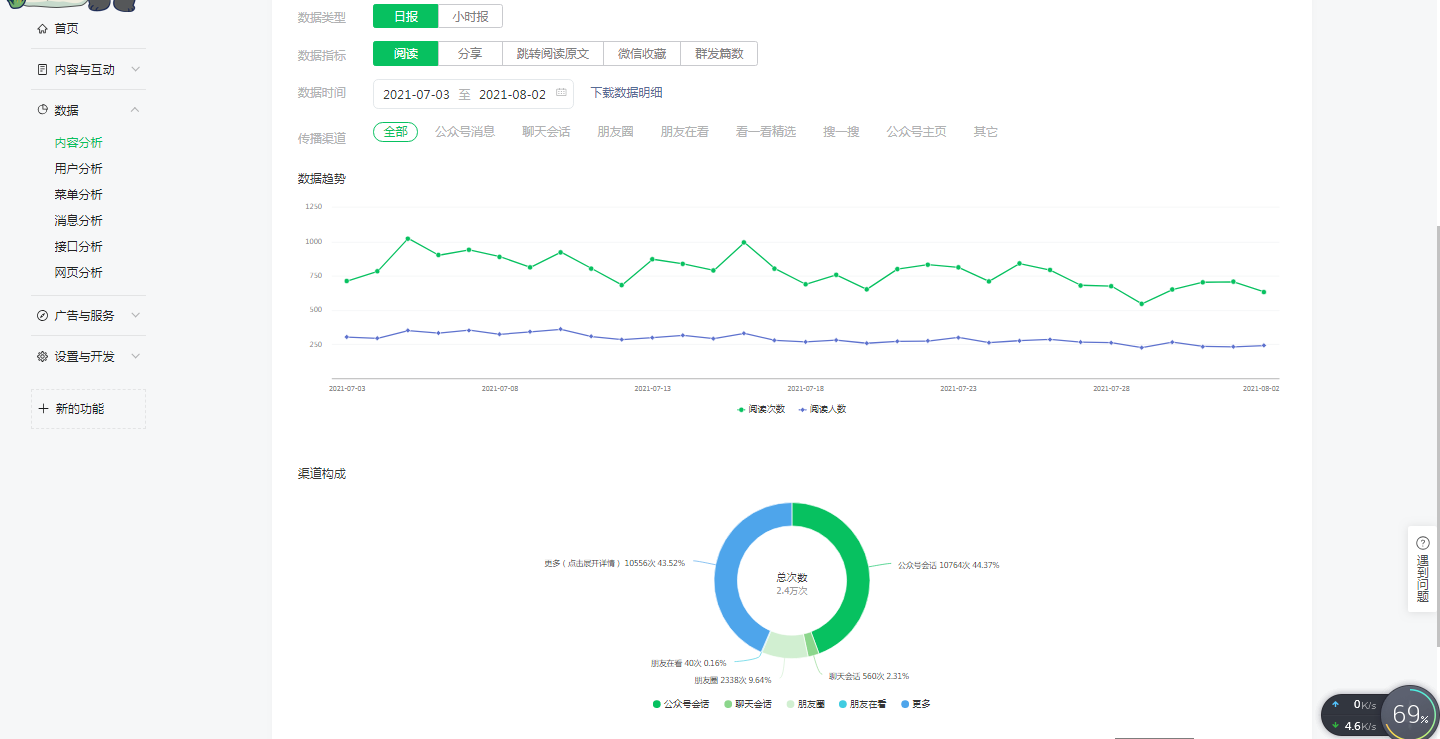The height and width of the screenshot is (739, 1440).
Task: Click the home icon beside 首页
Action: [42, 29]
